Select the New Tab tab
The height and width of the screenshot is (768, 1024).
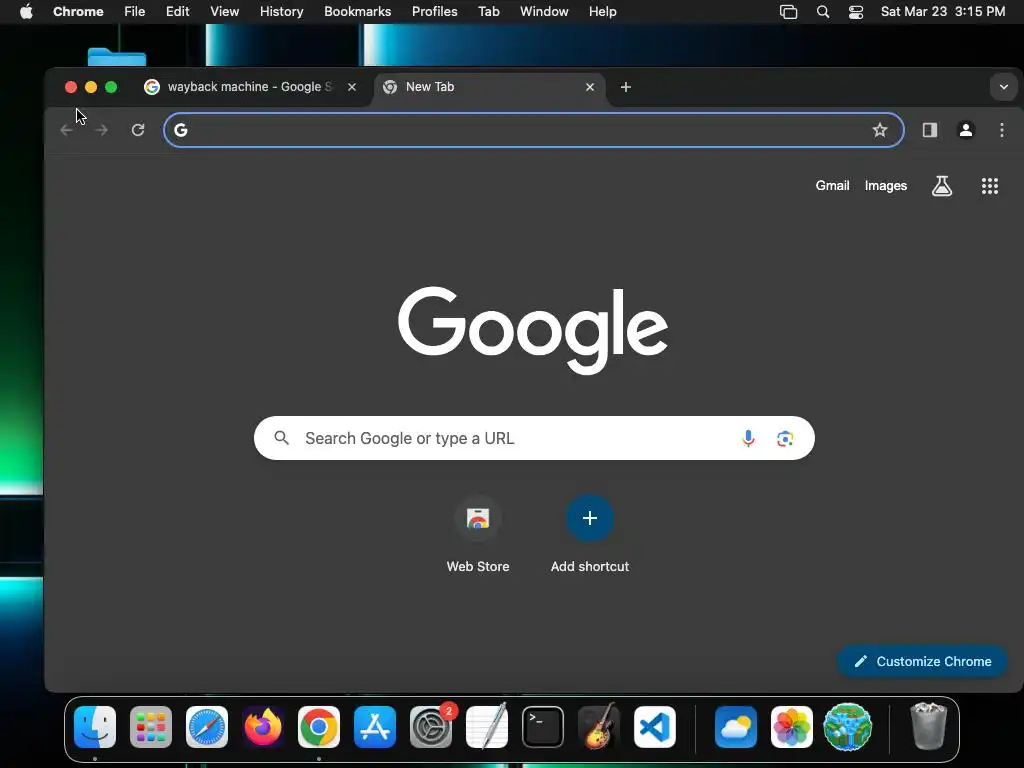(489, 87)
